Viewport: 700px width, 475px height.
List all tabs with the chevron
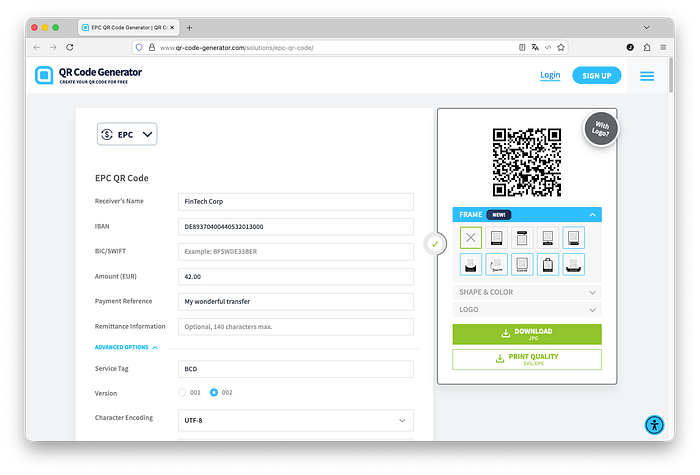tap(646, 28)
